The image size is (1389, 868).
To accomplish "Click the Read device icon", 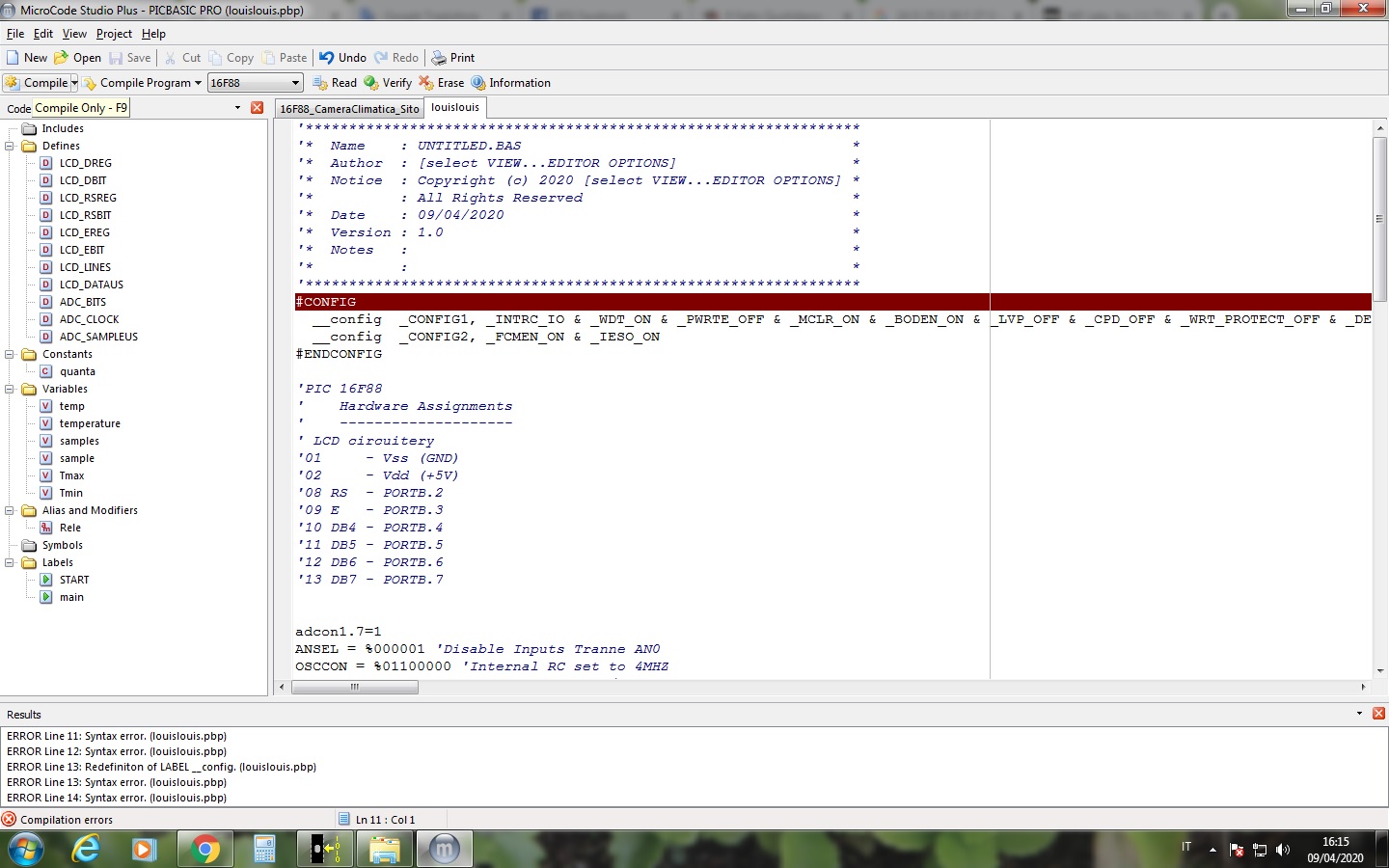I will tap(320, 83).
